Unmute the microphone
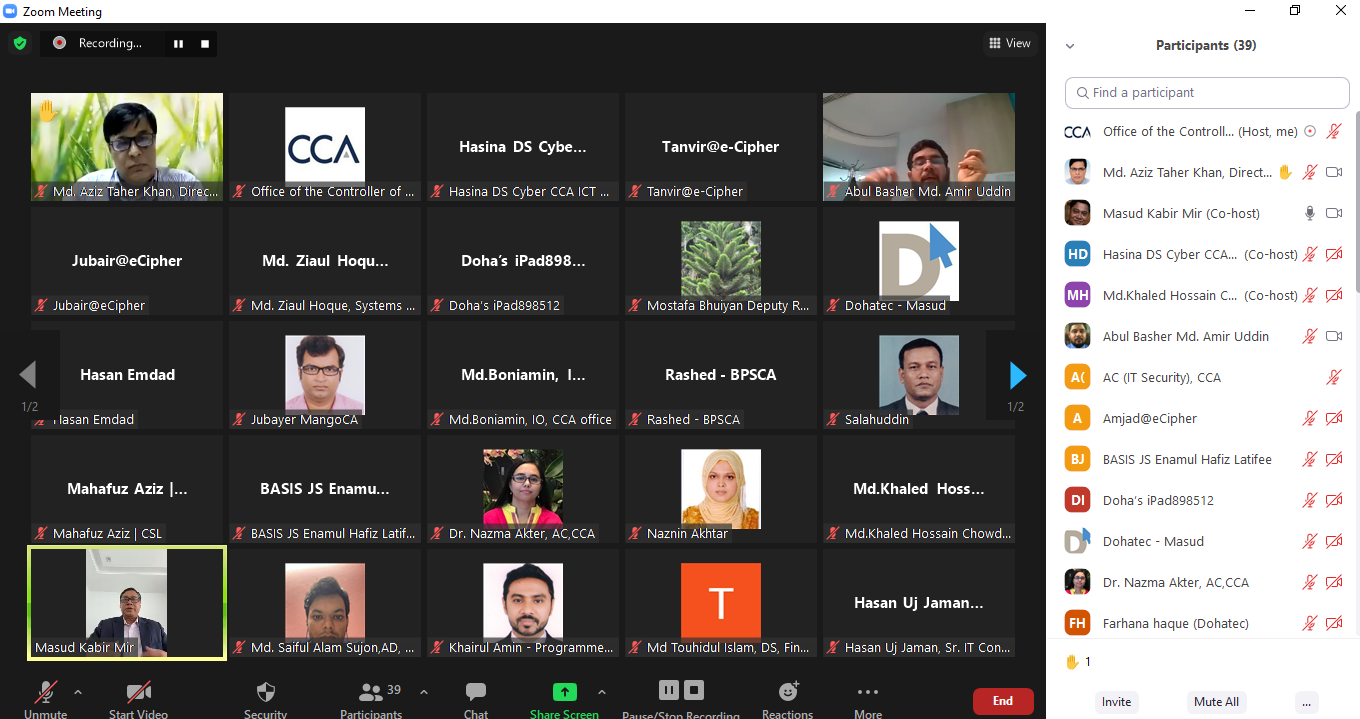 coord(46,698)
